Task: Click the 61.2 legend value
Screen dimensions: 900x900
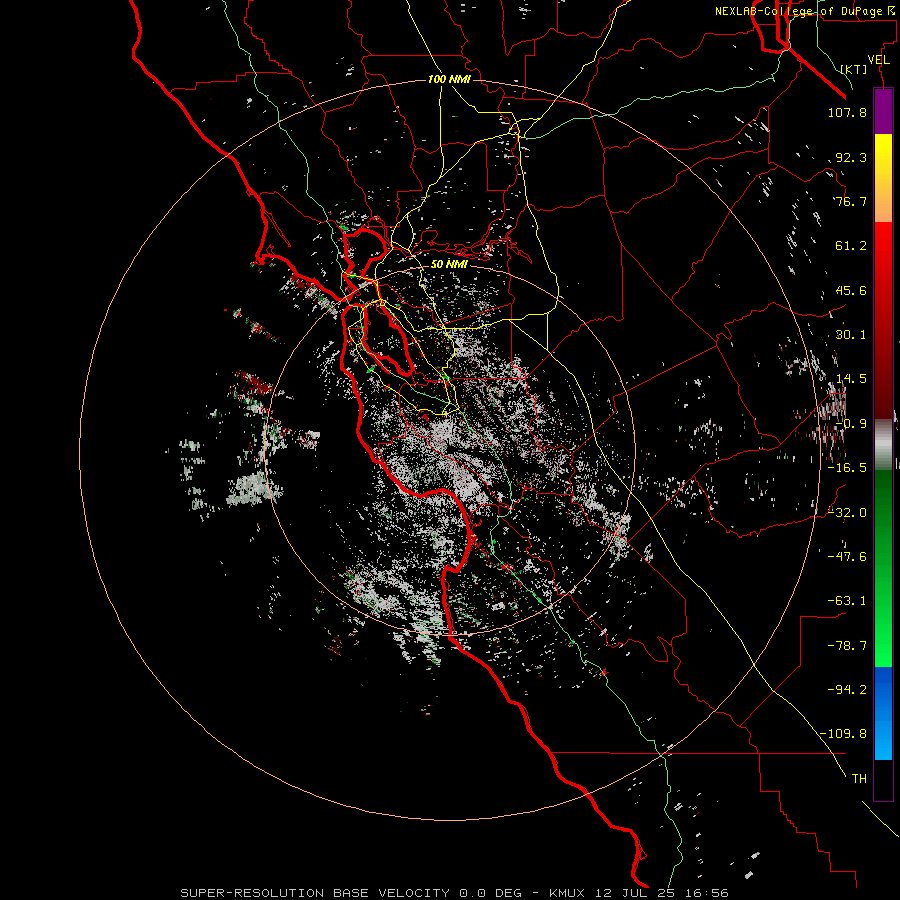Action: 851,246
